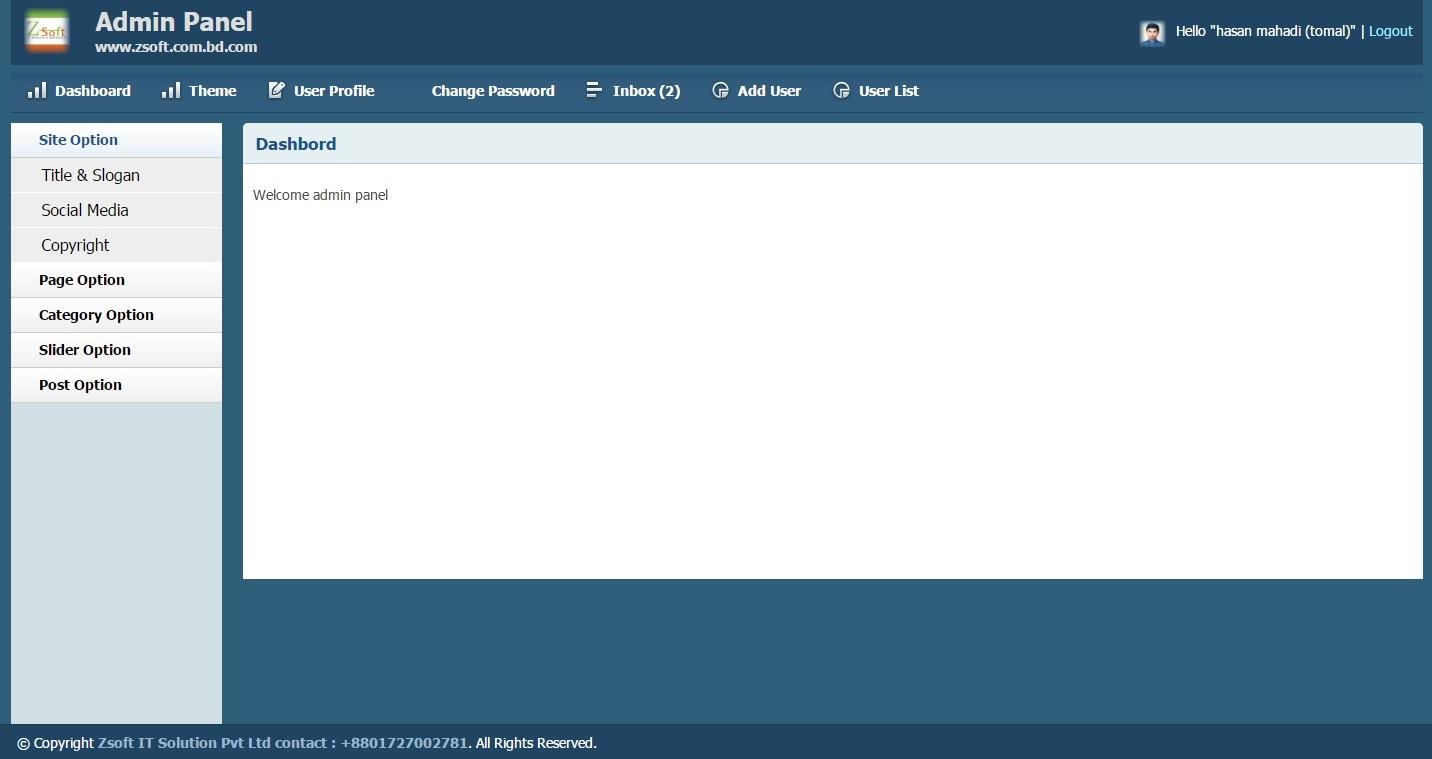The image size is (1432, 759).
Task: Select Social Media under Site Option
Action: click(x=85, y=210)
